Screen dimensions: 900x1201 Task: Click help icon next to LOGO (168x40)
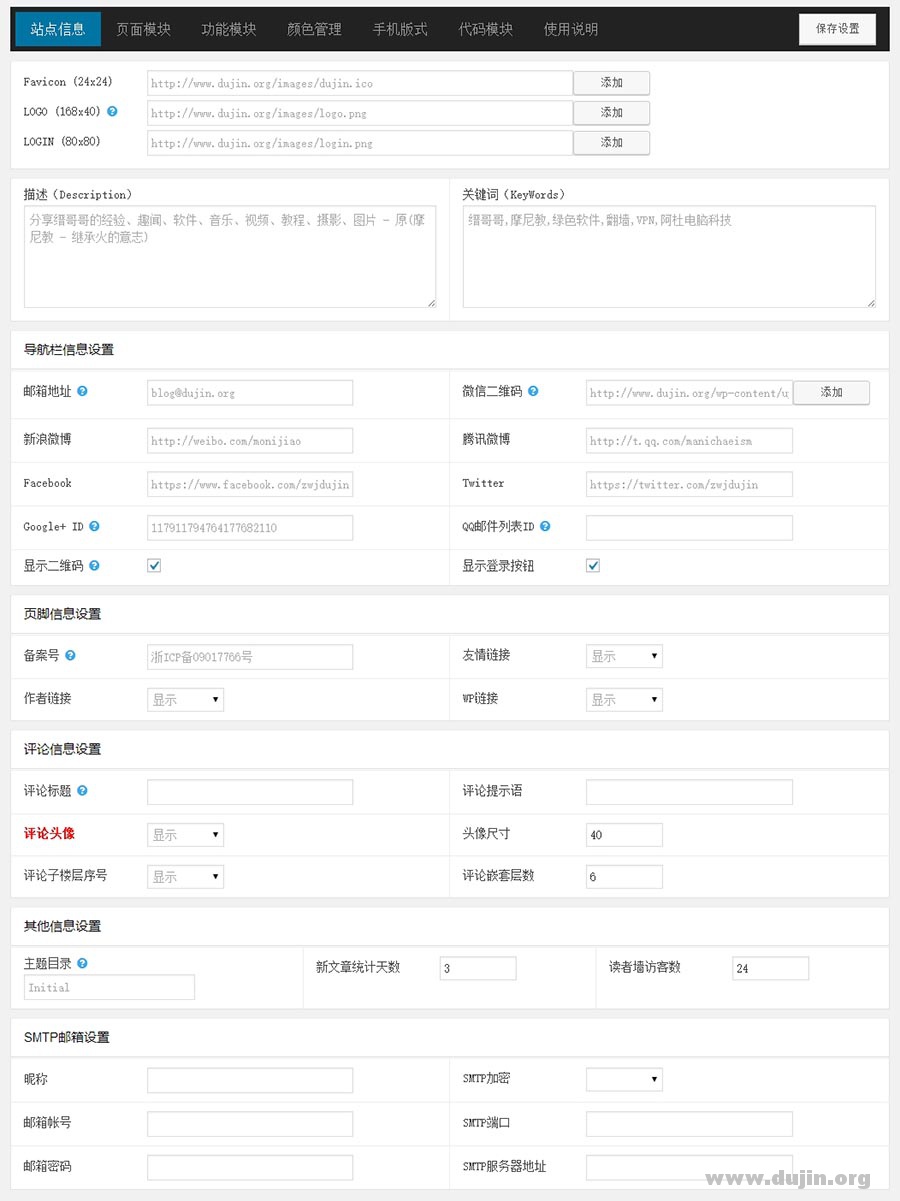(x=112, y=112)
